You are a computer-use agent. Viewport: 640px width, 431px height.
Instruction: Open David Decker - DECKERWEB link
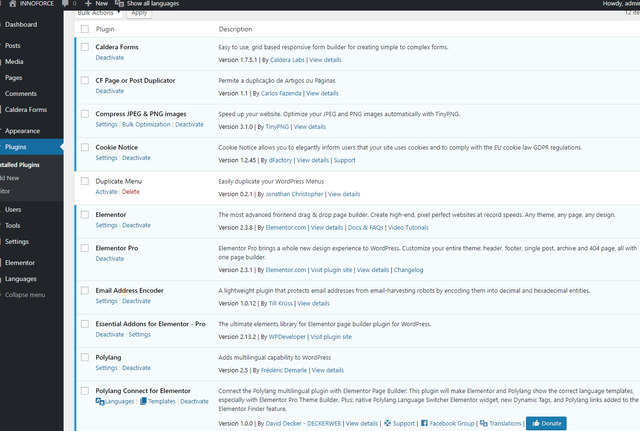pyautogui.click(x=303, y=424)
